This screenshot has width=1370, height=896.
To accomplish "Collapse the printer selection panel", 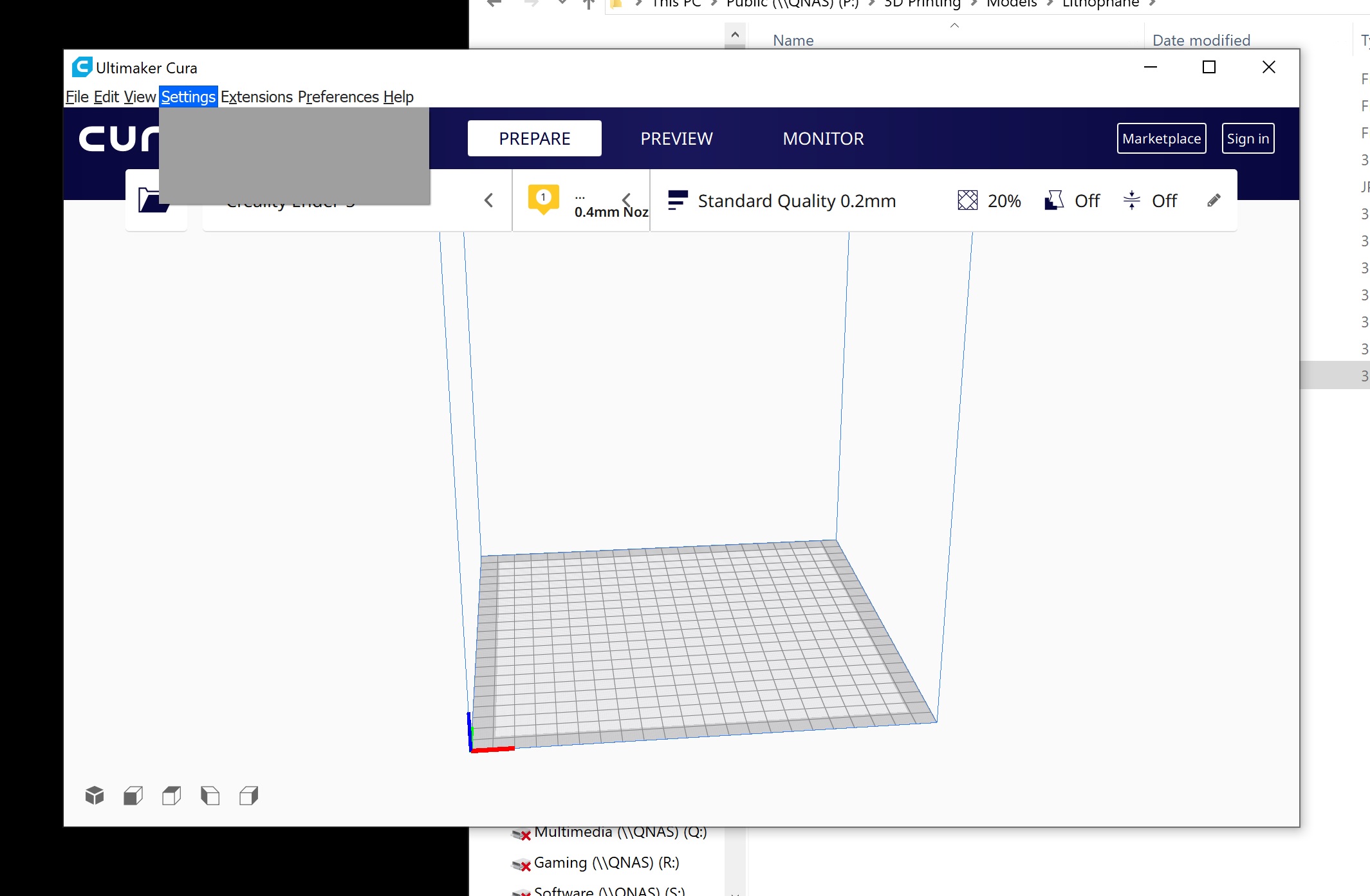I will click(x=489, y=200).
